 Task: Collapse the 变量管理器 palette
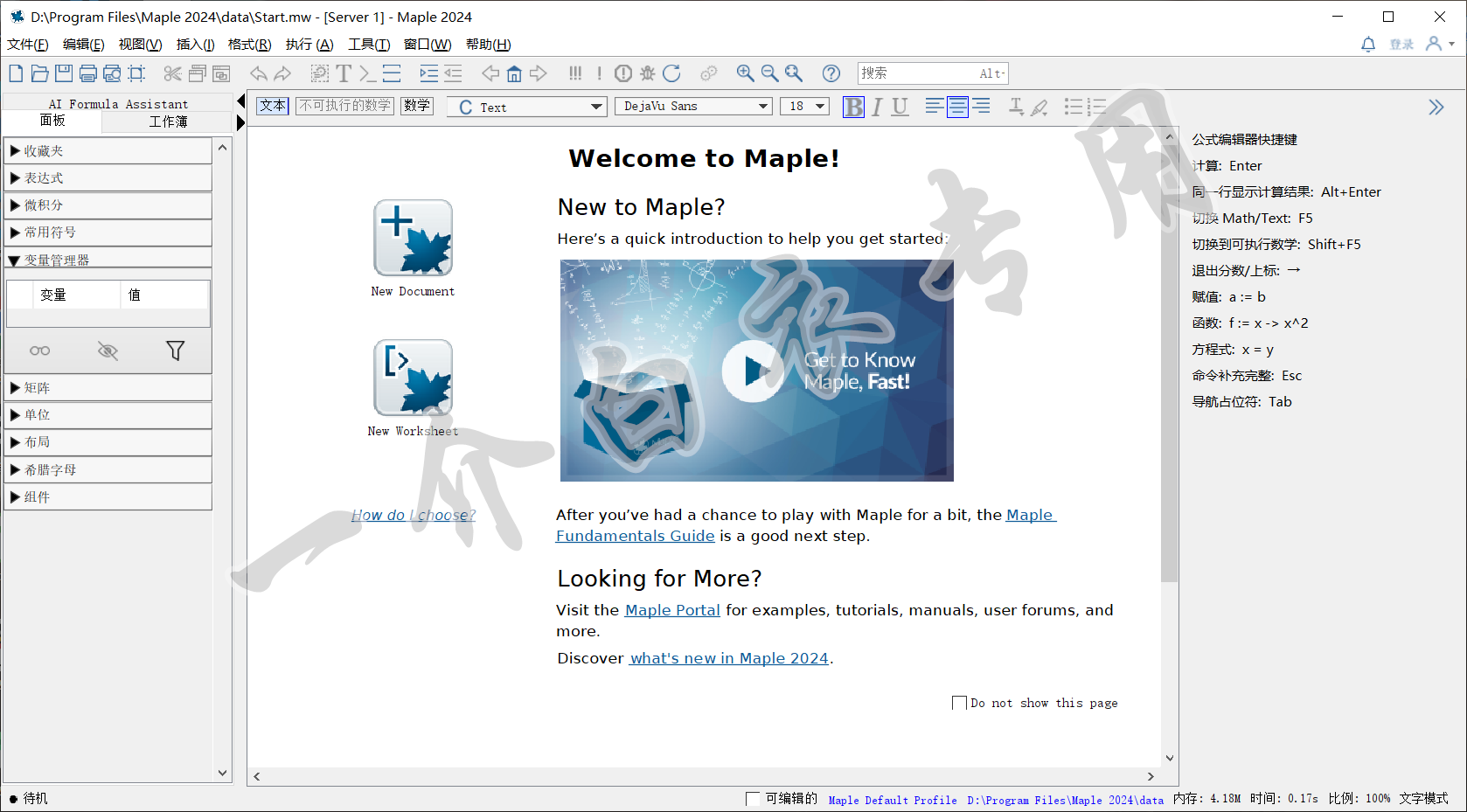[108, 259]
